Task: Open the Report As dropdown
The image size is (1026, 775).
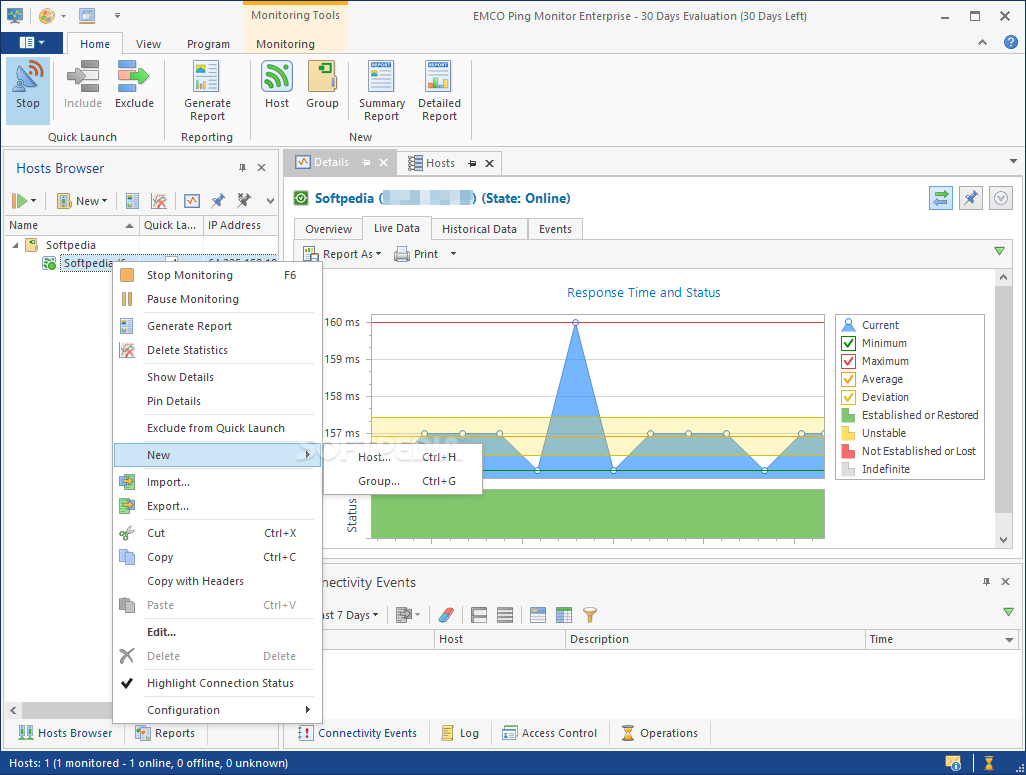Action: coord(342,254)
